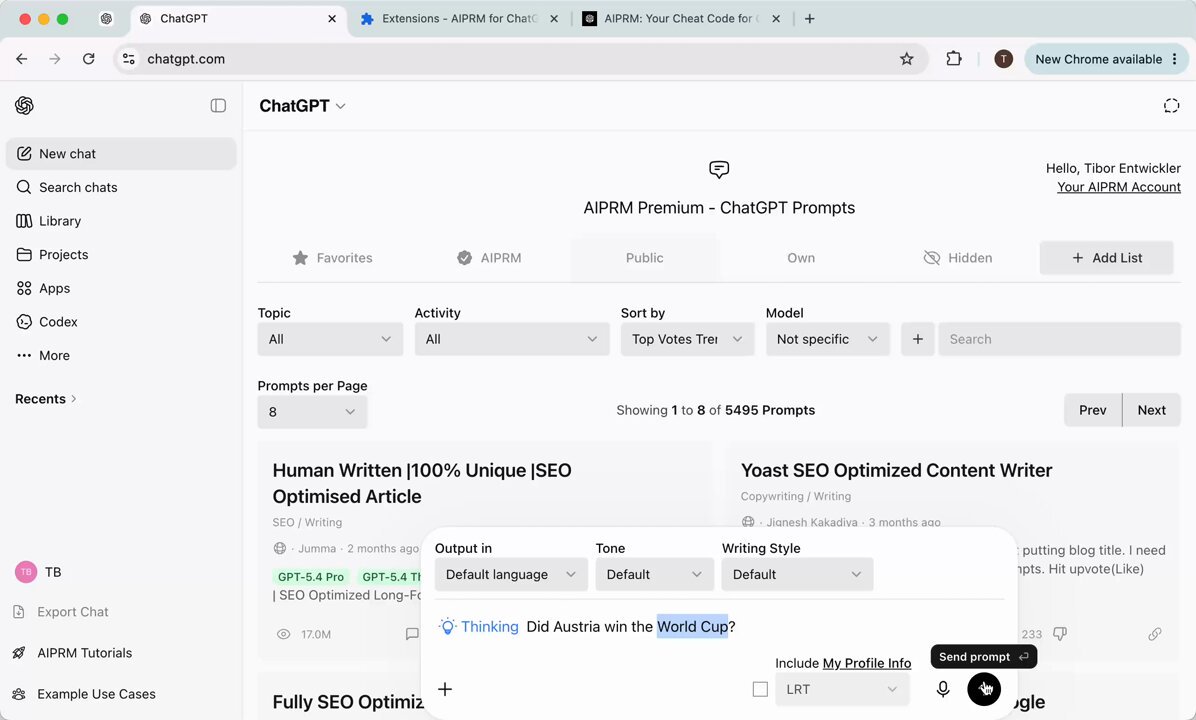This screenshot has height=720, width=1196.
Task: Open AIPRM Tutorials link
Action: click(x=73, y=653)
